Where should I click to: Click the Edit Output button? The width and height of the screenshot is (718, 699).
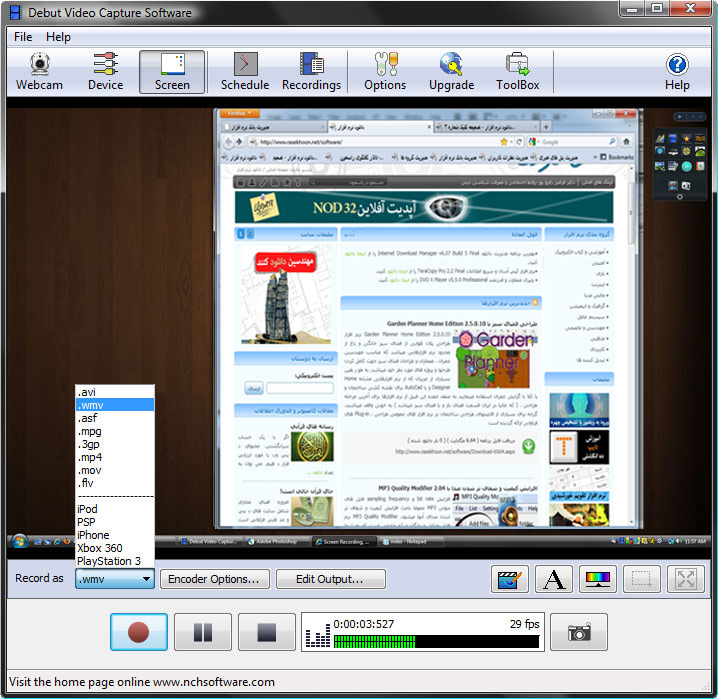point(327,579)
